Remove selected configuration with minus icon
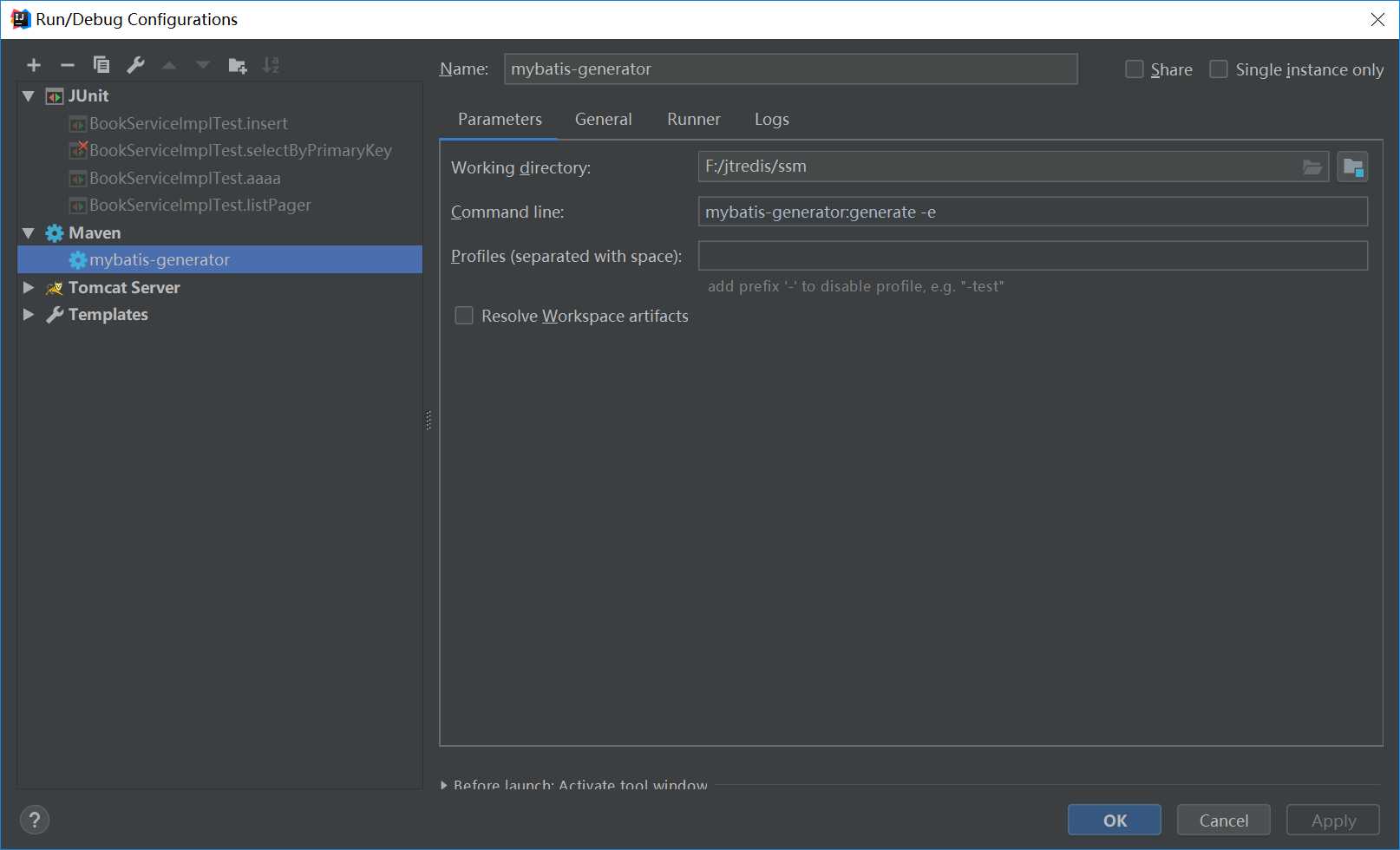This screenshot has width=1400, height=850. point(68,65)
